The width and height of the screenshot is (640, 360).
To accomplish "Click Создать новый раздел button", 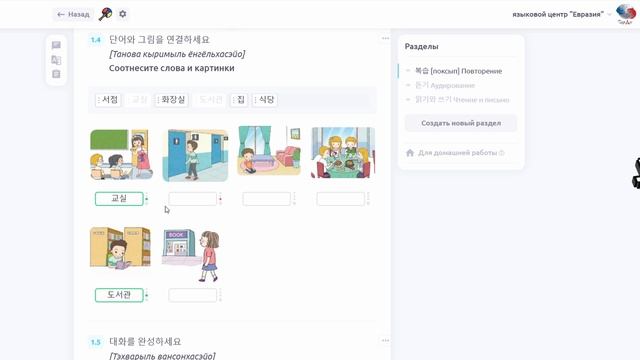I will click(x=461, y=123).
